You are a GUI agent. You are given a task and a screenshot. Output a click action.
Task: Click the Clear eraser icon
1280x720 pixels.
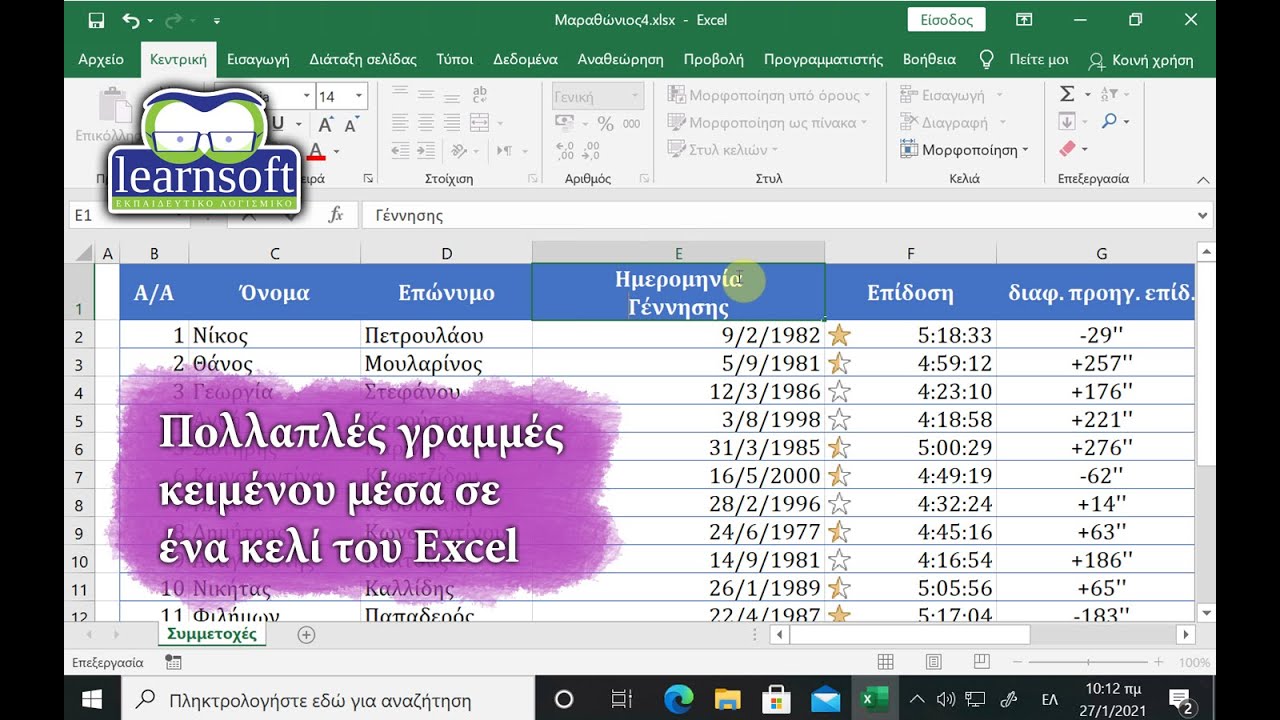pos(1066,150)
